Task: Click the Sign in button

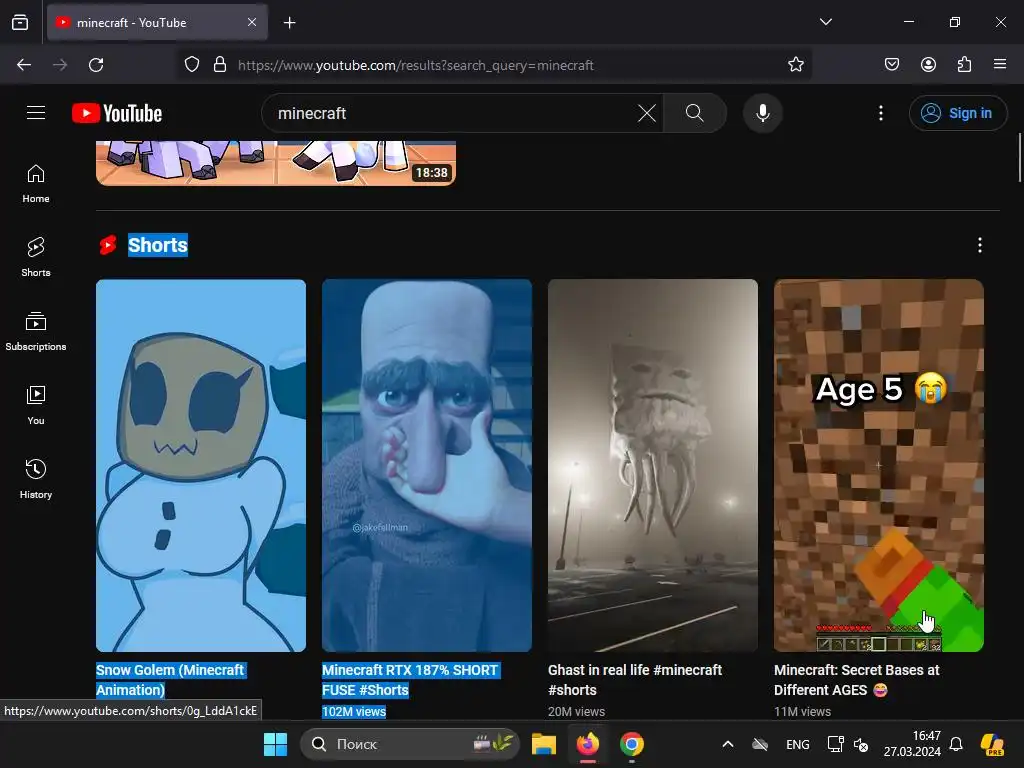Action: click(957, 113)
